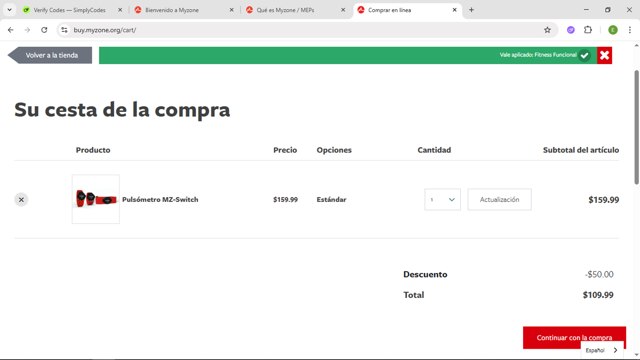Restore down the browser window
The height and width of the screenshot is (360, 640).
(608, 10)
